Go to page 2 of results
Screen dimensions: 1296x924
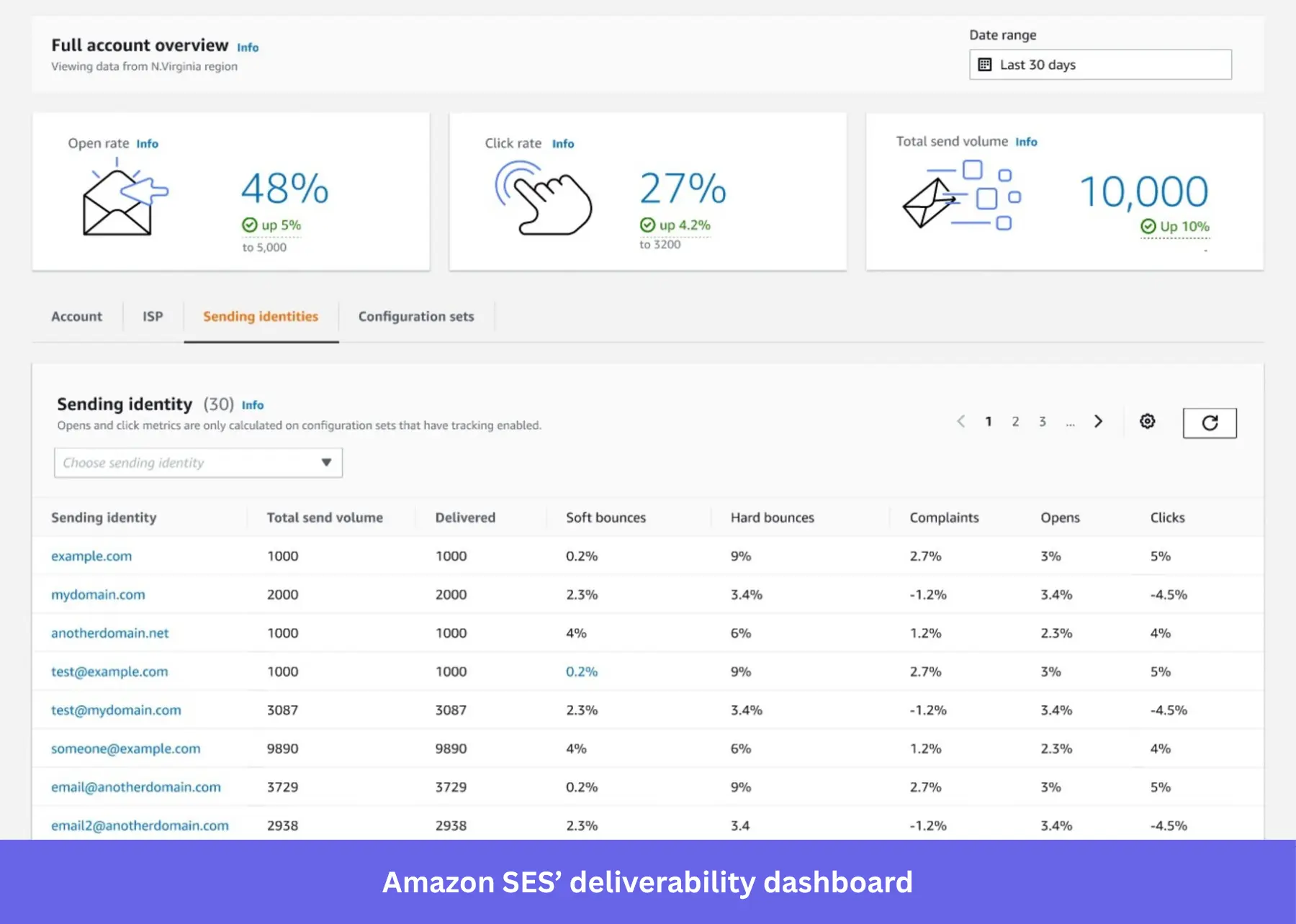point(1015,422)
